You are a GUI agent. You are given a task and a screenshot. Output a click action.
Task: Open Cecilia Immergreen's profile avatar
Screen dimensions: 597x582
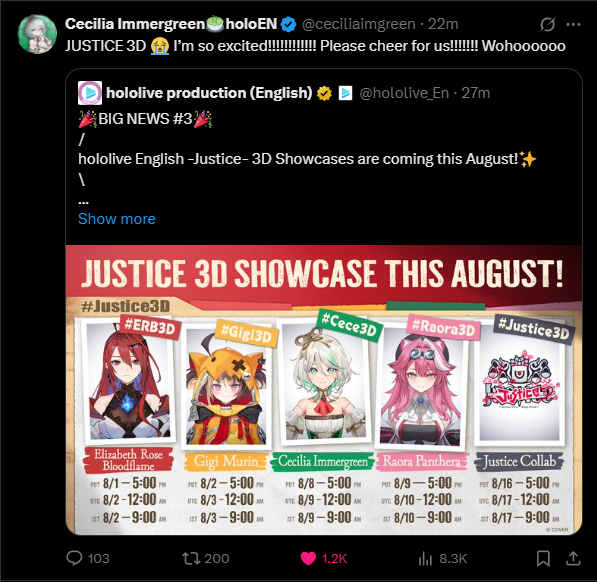coord(37,34)
